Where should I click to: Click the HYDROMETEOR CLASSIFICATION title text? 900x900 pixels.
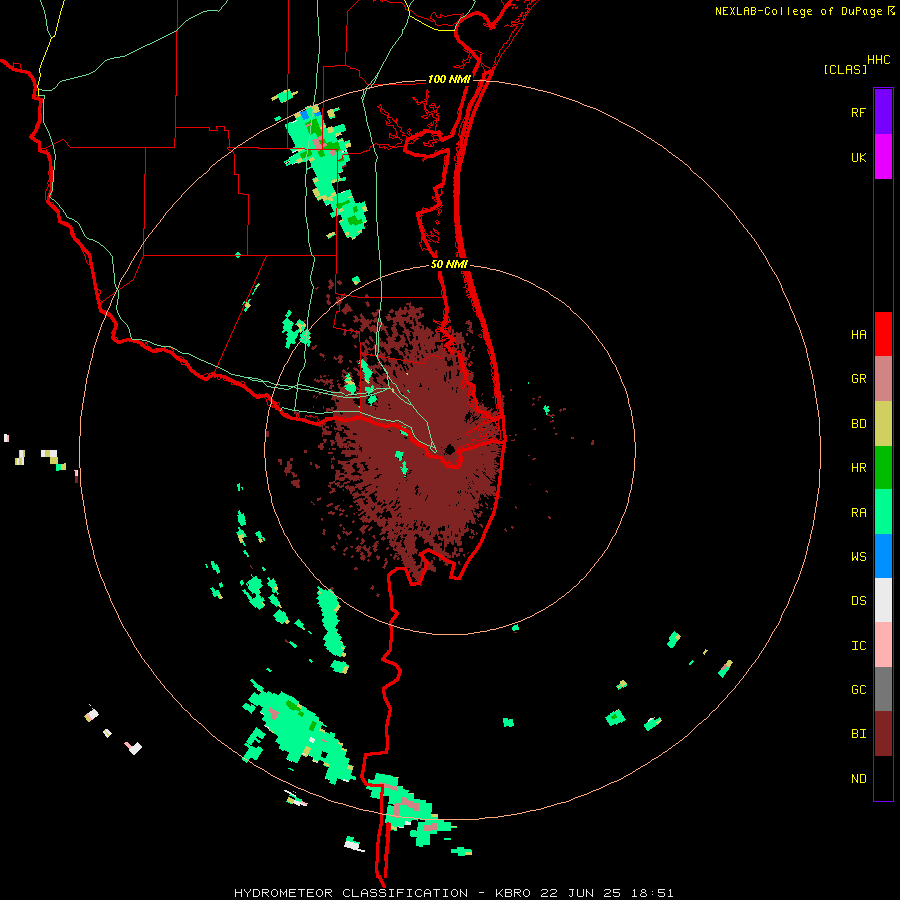click(351, 893)
